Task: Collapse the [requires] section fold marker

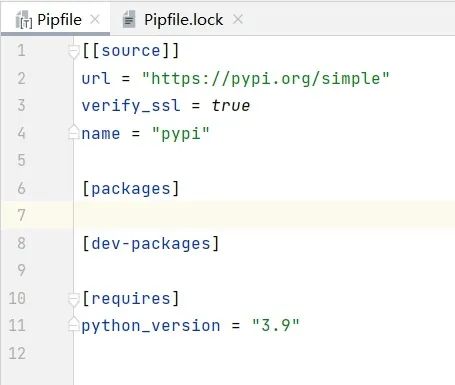Action: (73, 299)
